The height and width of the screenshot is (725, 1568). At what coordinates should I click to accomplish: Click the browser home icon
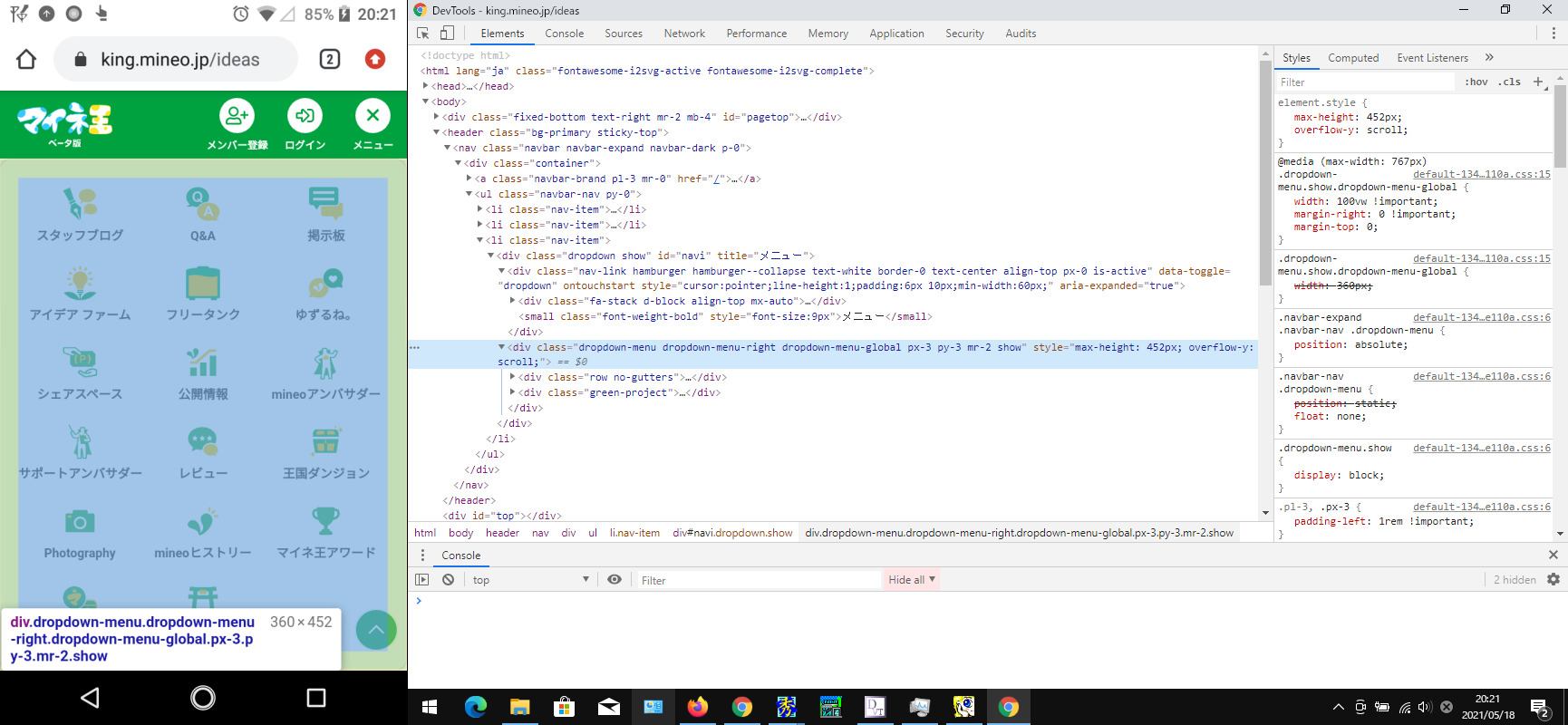click(x=26, y=60)
